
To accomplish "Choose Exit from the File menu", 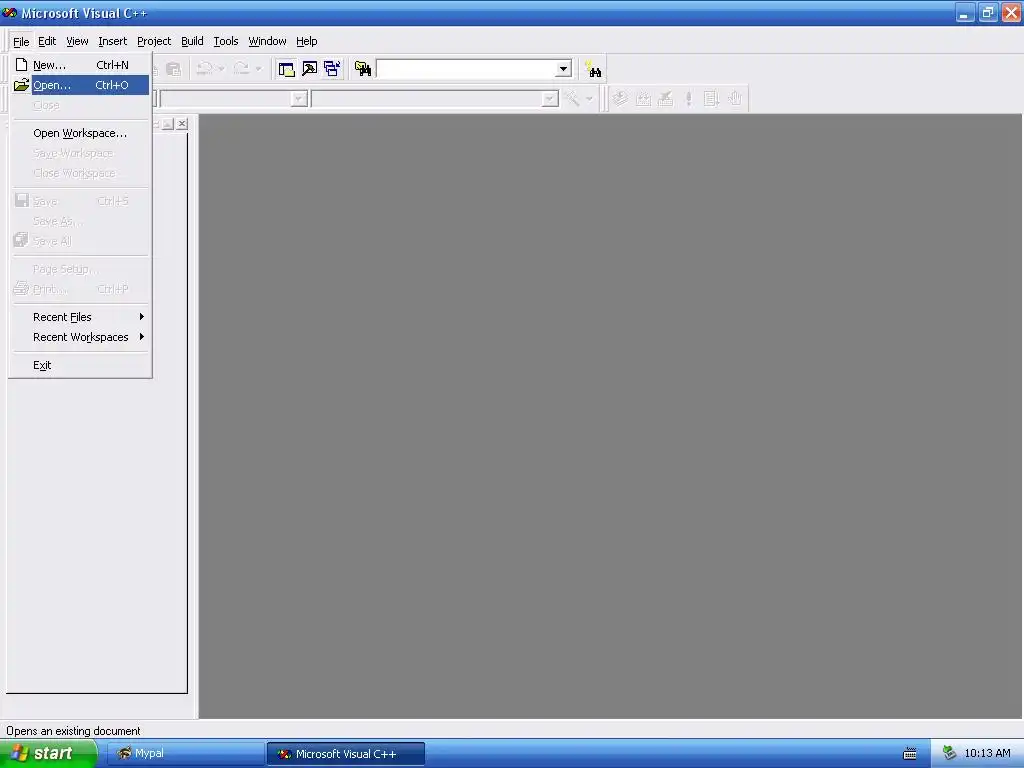I will [x=81, y=365].
